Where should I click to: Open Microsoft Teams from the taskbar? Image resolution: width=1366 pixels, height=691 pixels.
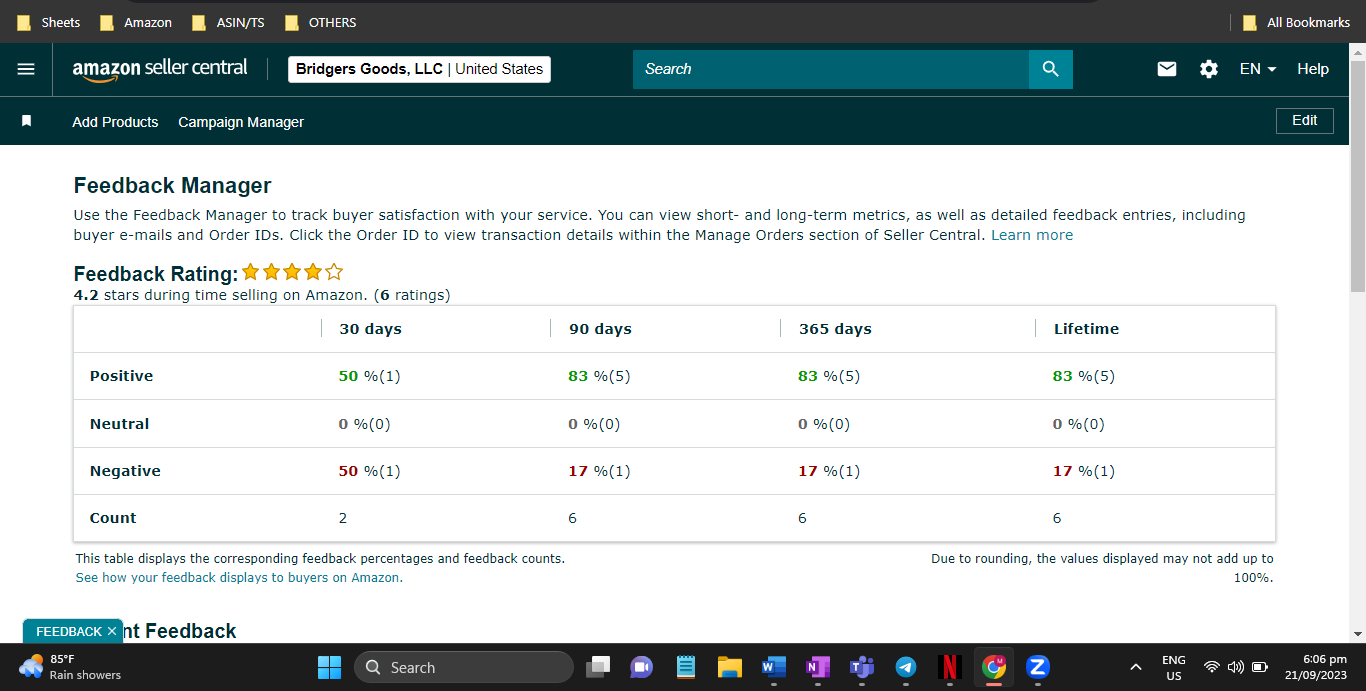862,667
